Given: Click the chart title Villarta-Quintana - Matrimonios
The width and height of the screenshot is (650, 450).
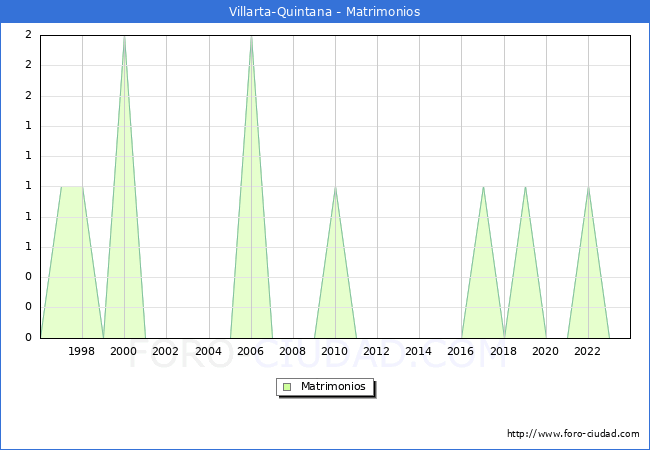Looking at the screenshot, I should coord(324,12).
